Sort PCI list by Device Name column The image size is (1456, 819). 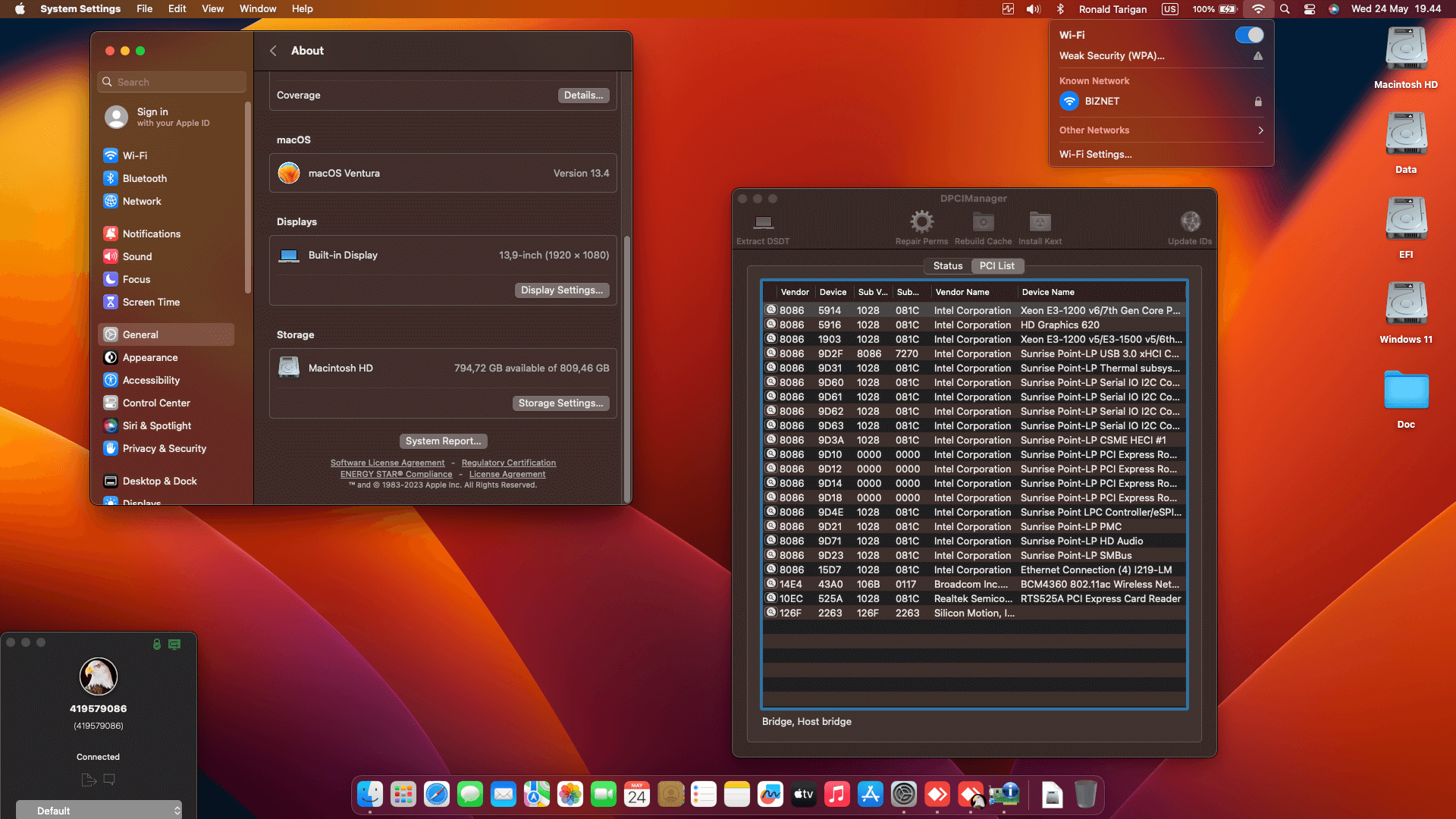click(1101, 292)
